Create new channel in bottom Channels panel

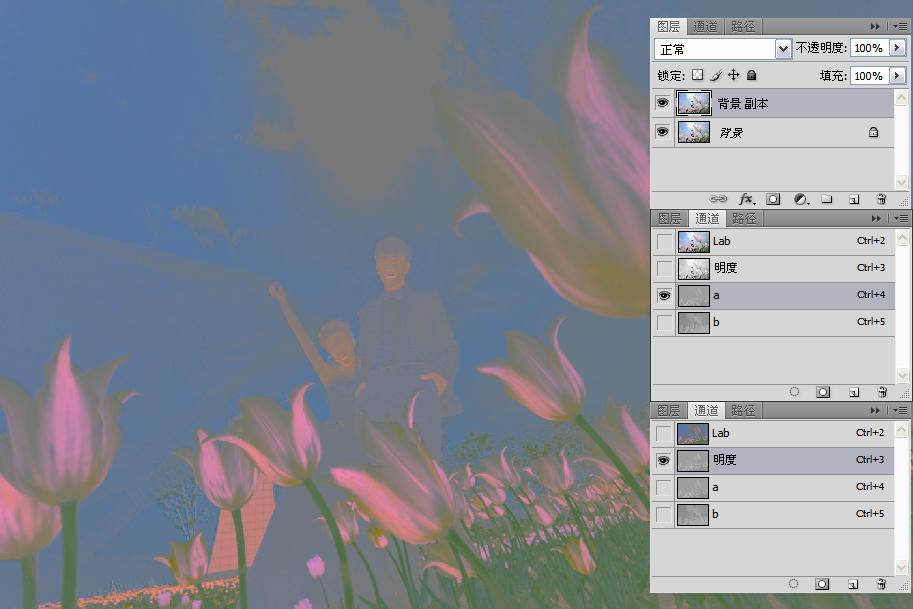point(852,583)
